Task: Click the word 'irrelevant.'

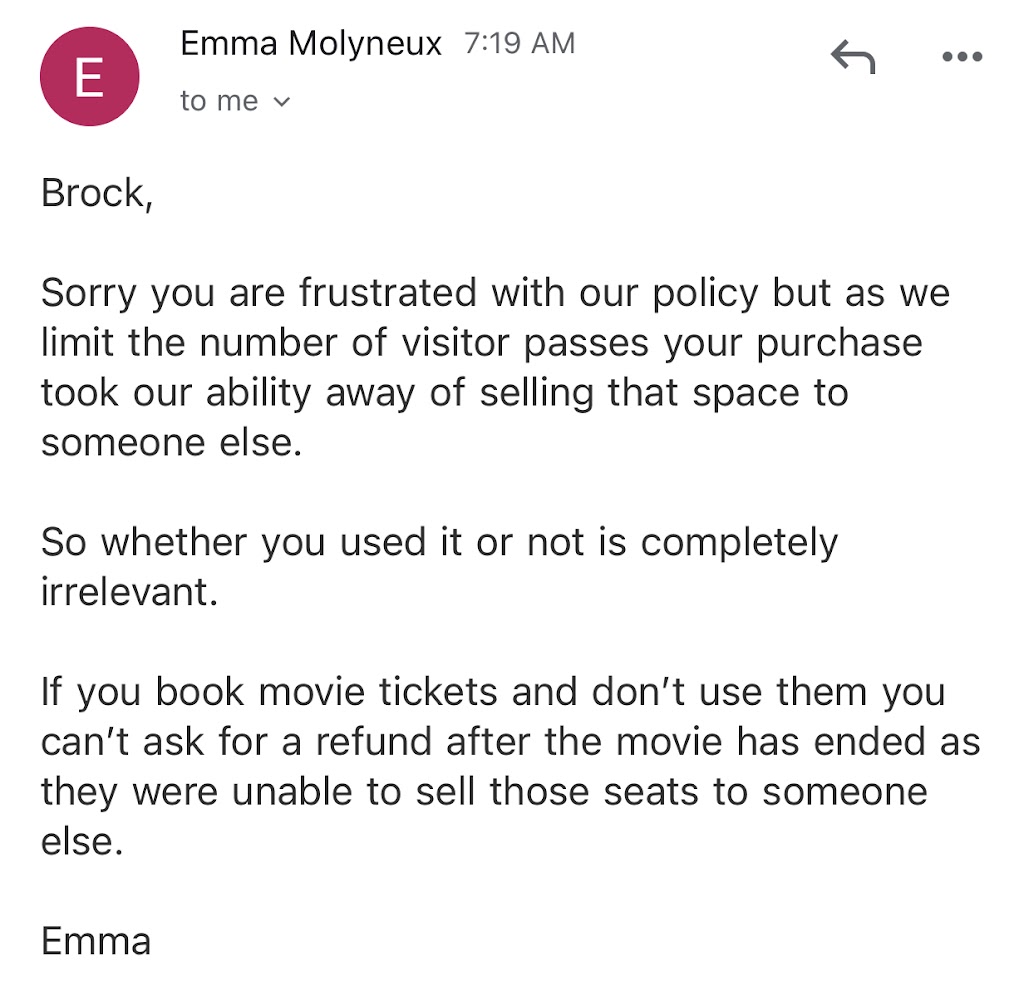Action: 128,592
